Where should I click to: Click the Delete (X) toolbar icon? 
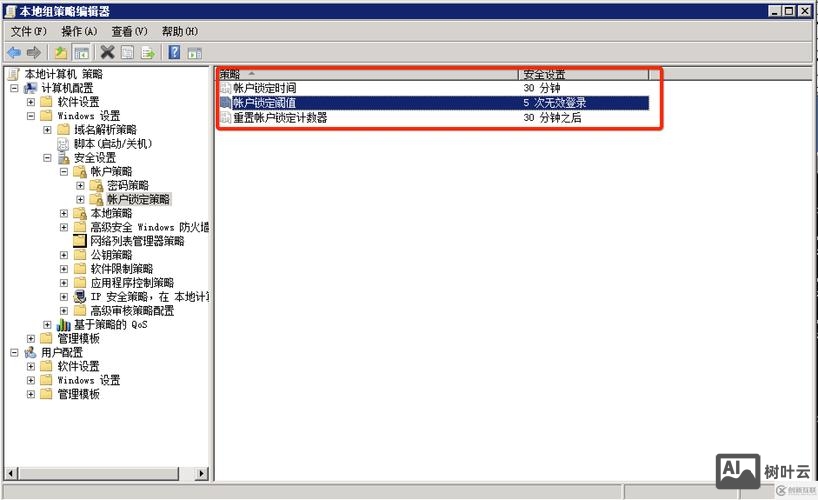pyautogui.click(x=107, y=52)
